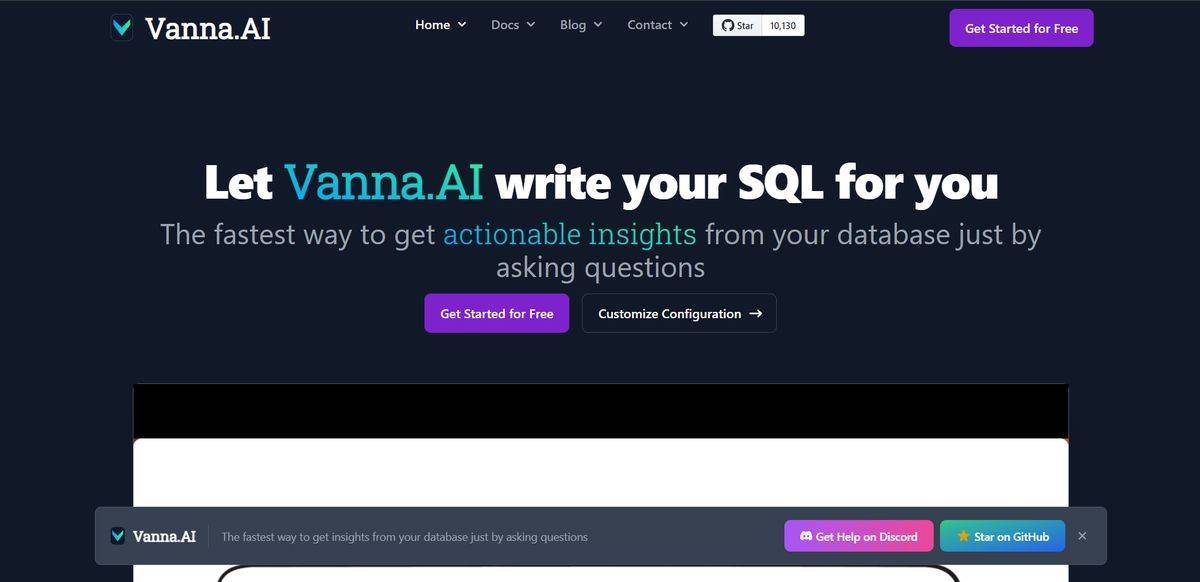Image resolution: width=1200 pixels, height=582 pixels.
Task: Select the Contact menu item
Action: [649, 25]
